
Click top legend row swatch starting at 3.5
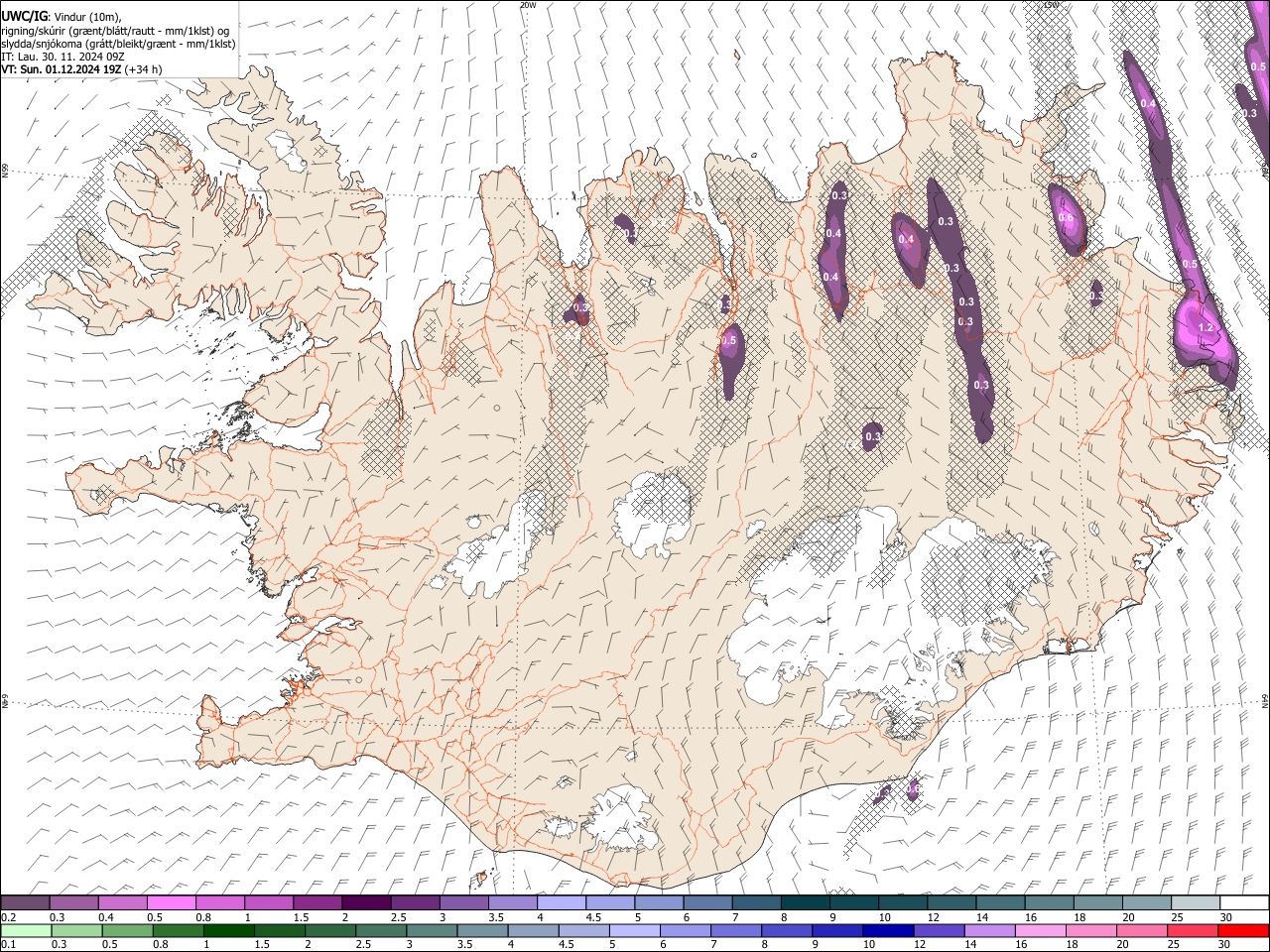pos(513,902)
